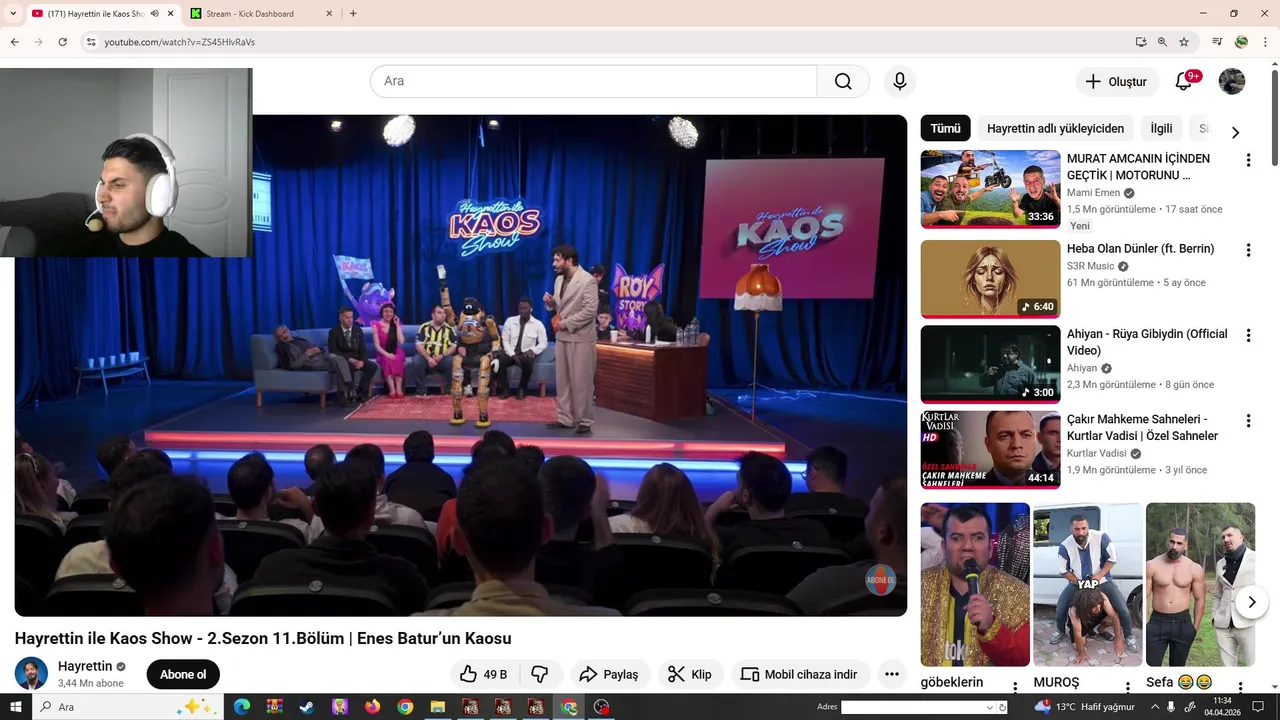Open Kurtlar Vadisi 44:14 thumbnail
This screenshot has height=720, width=1280.
click(990, 449)
